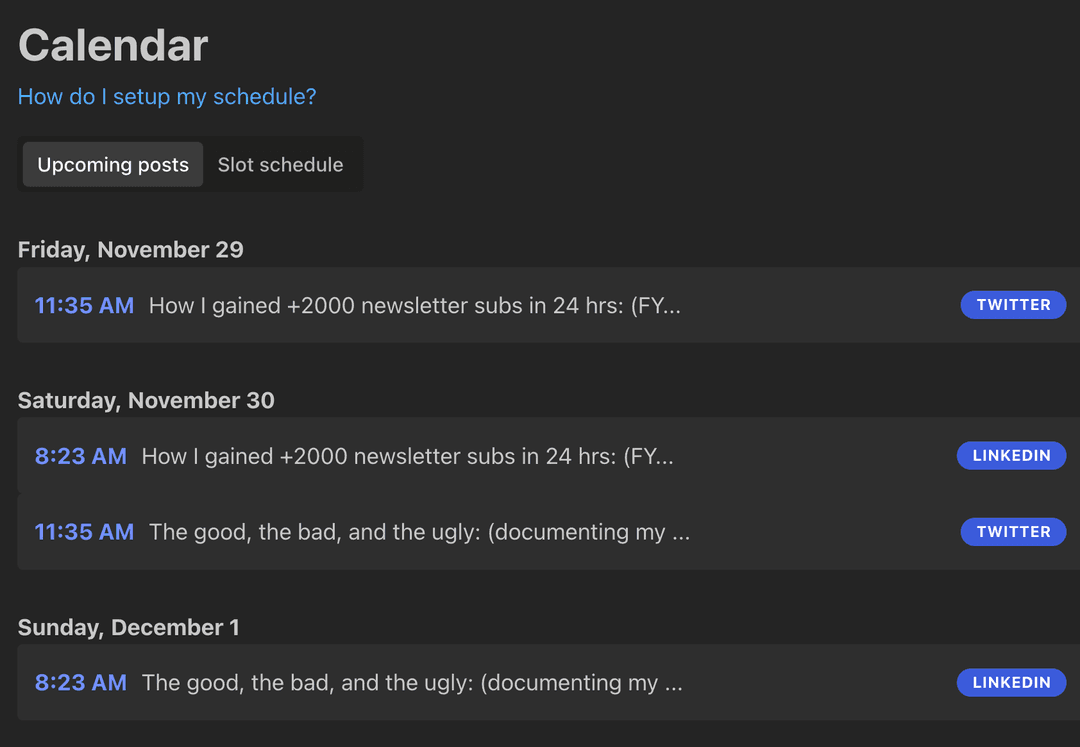
Task: Open the newsletter subs post scheduled Friday
Action: [415, 305]
